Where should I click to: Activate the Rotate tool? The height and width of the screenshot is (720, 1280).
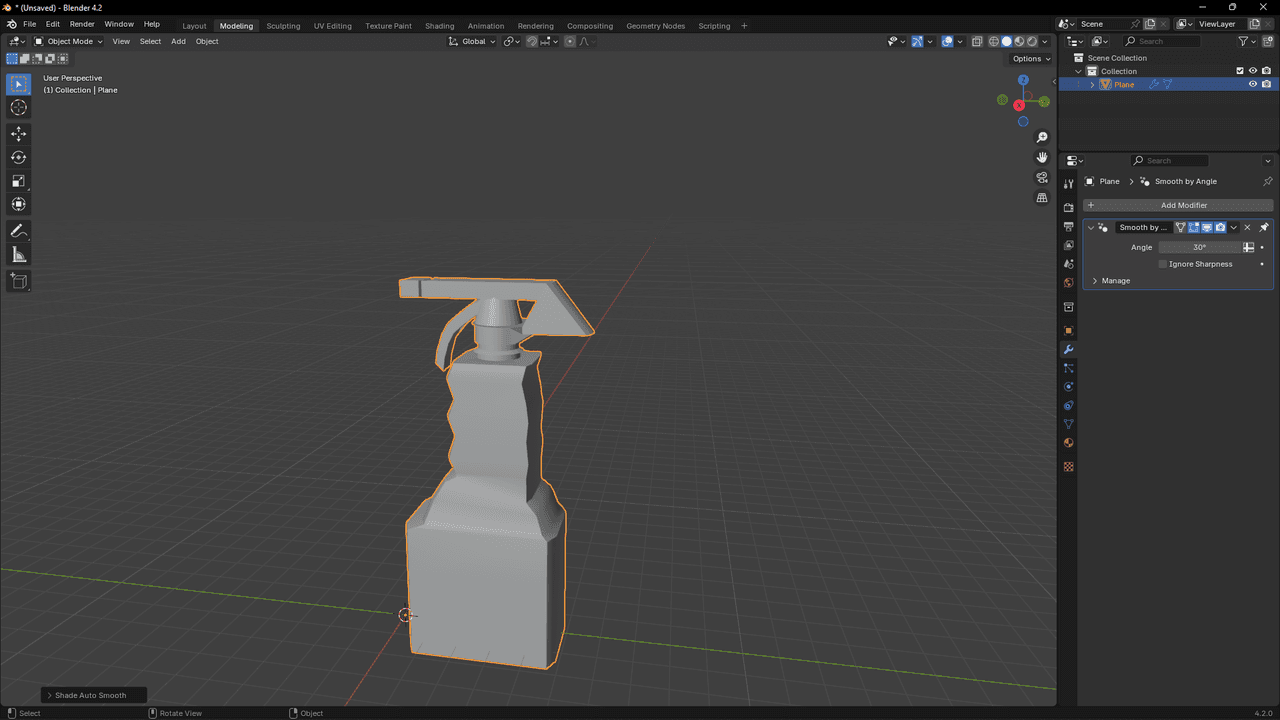18,157
